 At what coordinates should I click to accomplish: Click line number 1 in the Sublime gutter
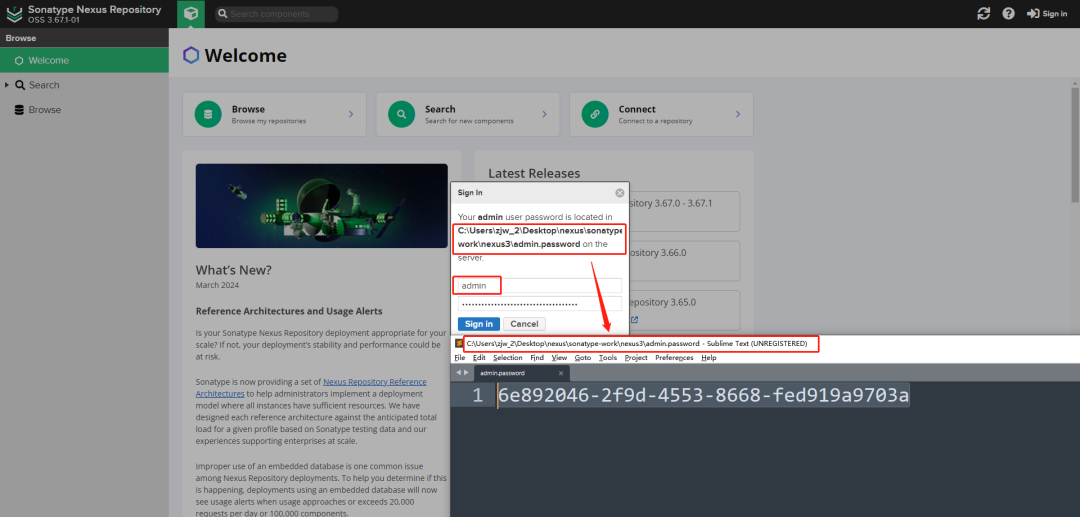click(477, 396)
